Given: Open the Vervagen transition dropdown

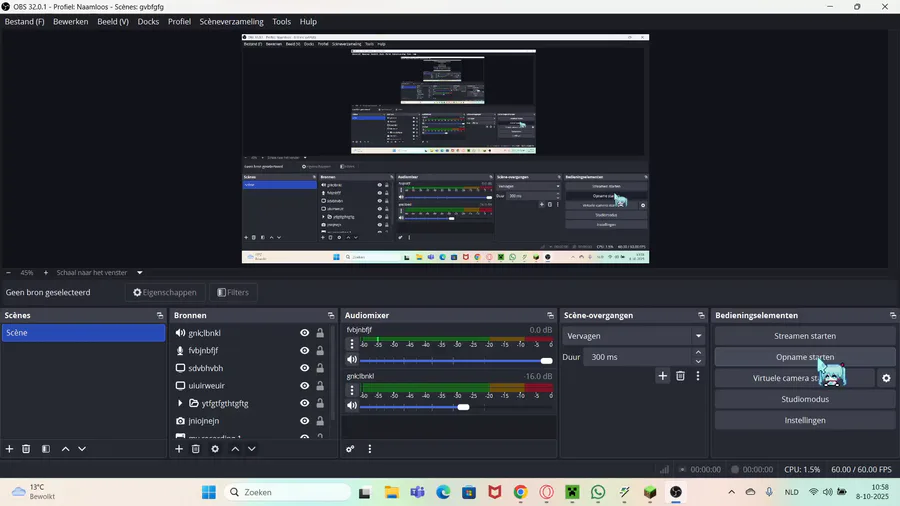Looking at the screenshot, I should 634,336.
